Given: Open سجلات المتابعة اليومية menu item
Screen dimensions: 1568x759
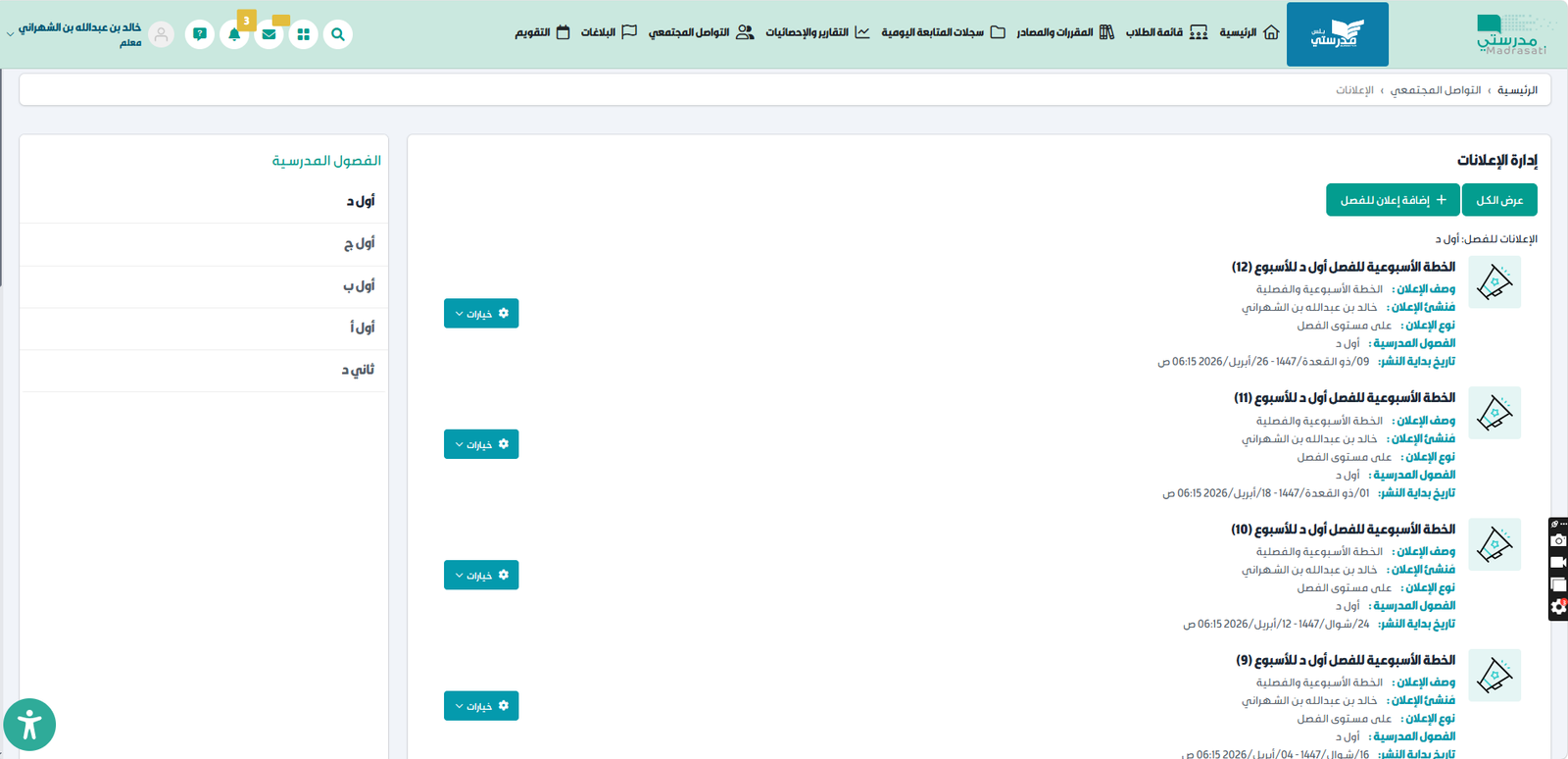Looking at the screenshot, I should (943, 32).
